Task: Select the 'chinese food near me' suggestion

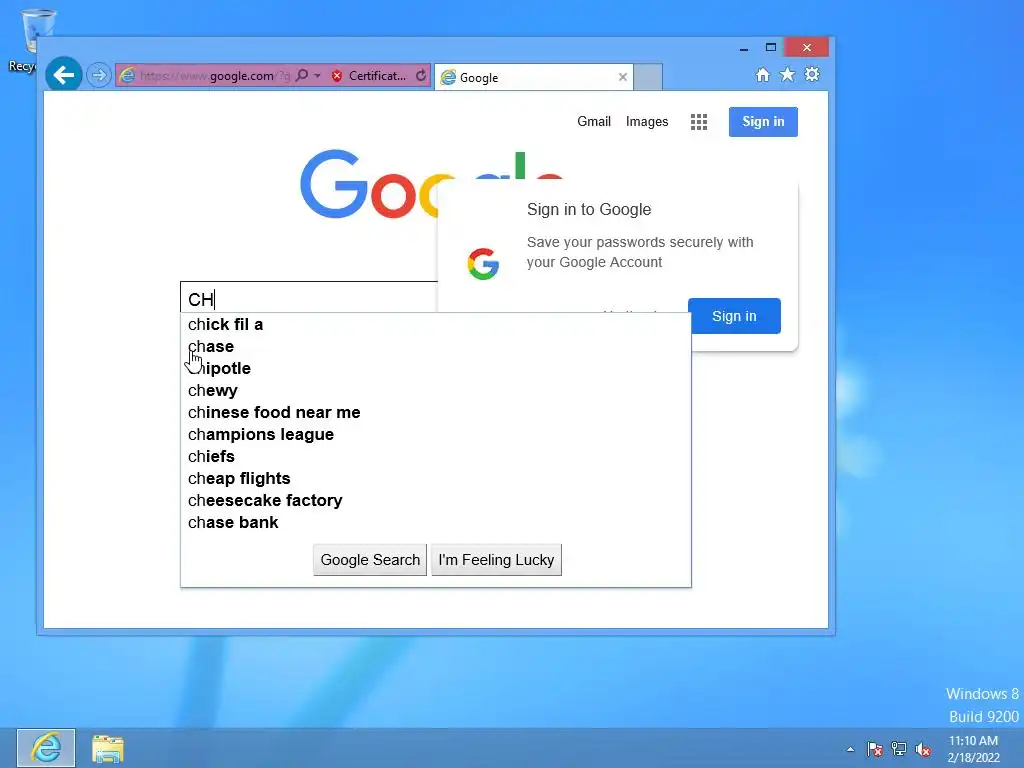Action: point(436,413)
